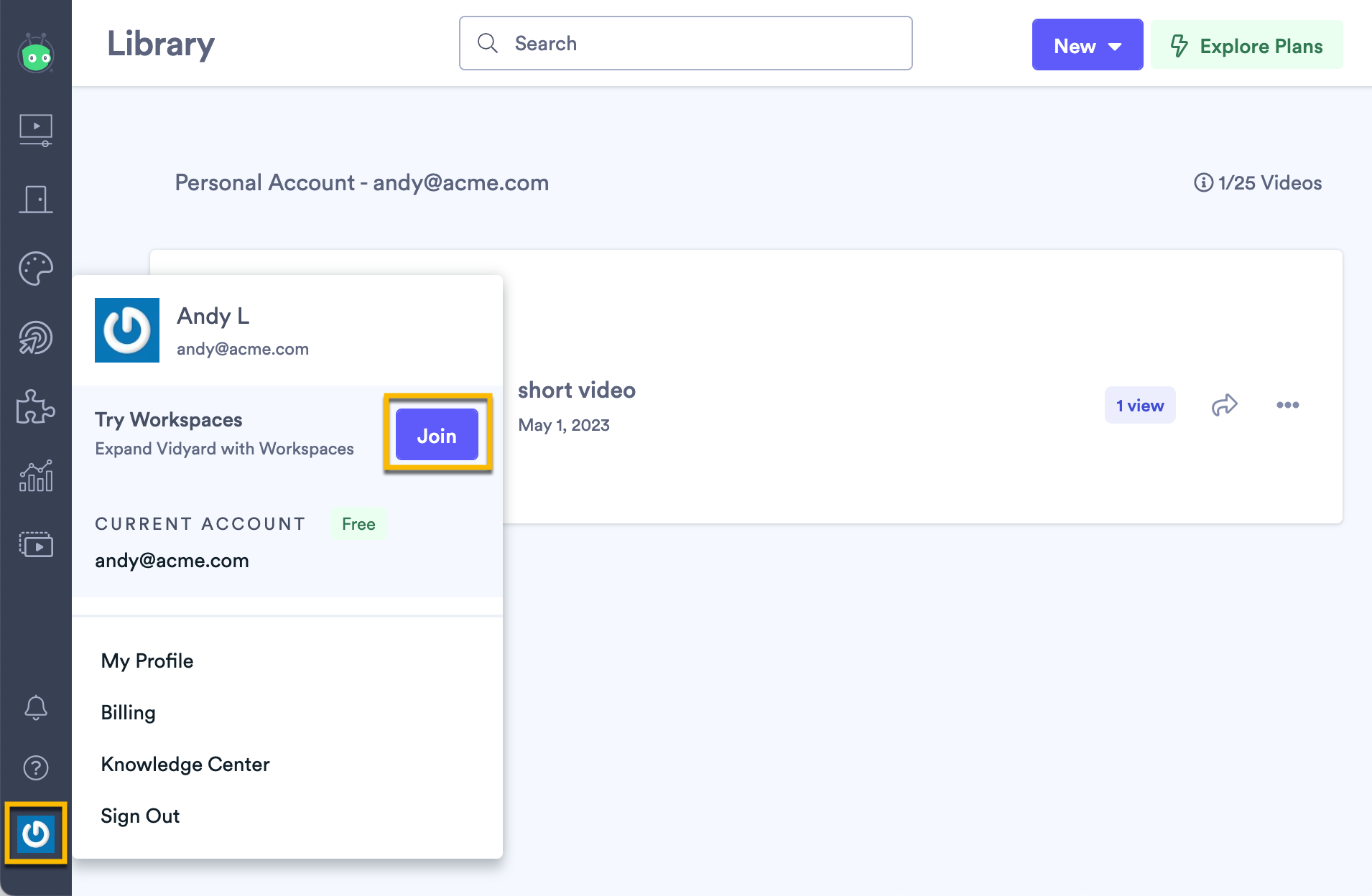Viewport: 1372px width, 896px height.
Task: Select the Branding palette icon
Action: (35, 269)
